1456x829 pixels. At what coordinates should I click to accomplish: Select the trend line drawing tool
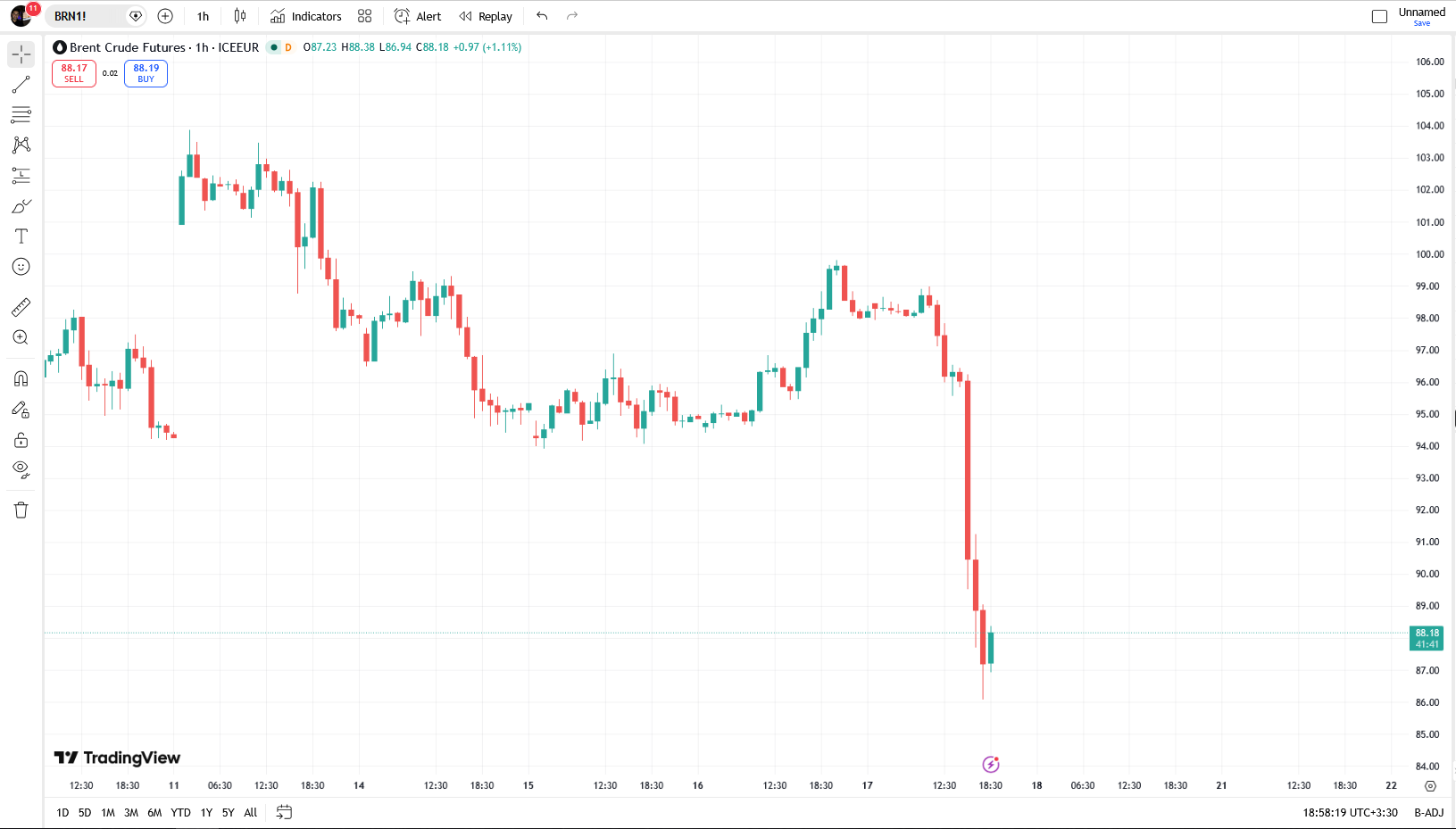(21, 85)
